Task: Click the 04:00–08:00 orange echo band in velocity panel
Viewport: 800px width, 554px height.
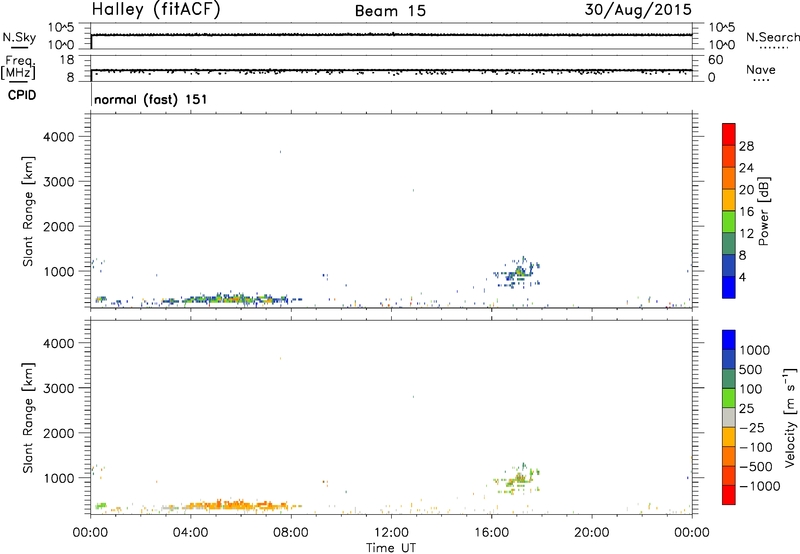Action: point(237,505)
